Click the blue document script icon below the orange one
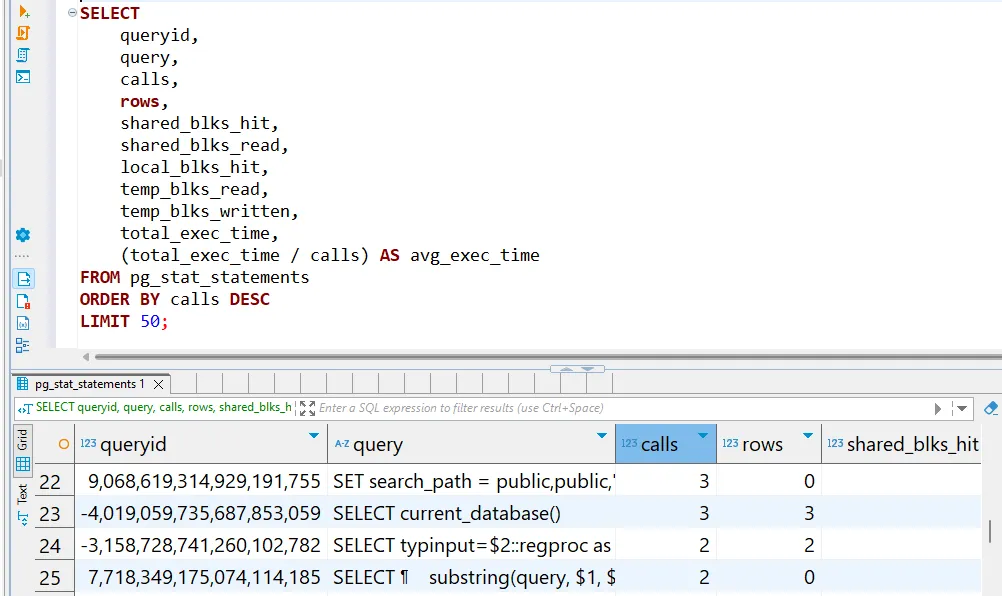The width and height of the screenshot is (1002, 596). point(23,55)
